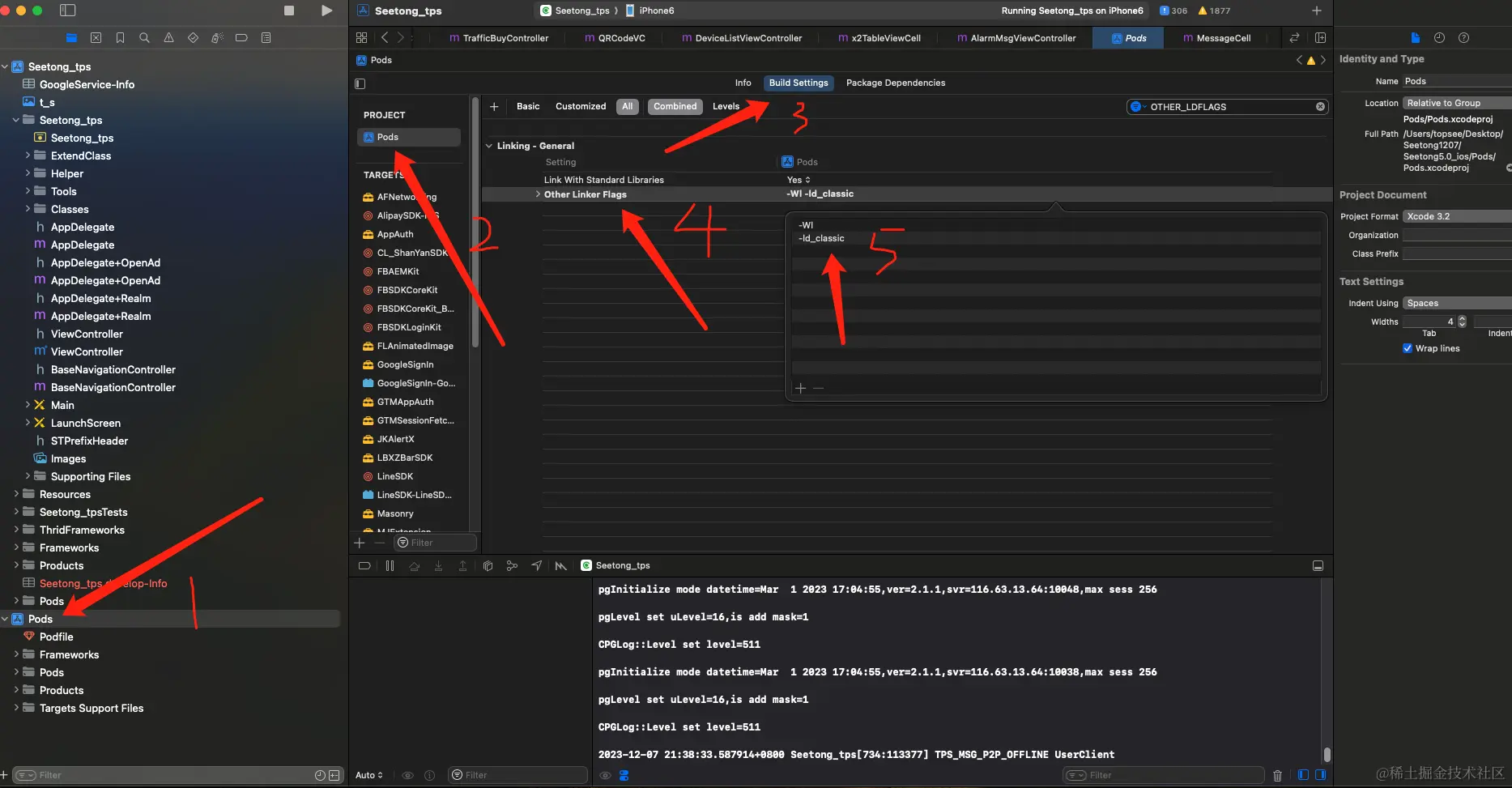The width and height of the screenshot is (1512, 788).
Task: Expand the Targets Support Files group
Action: click(x=16, y=708)
